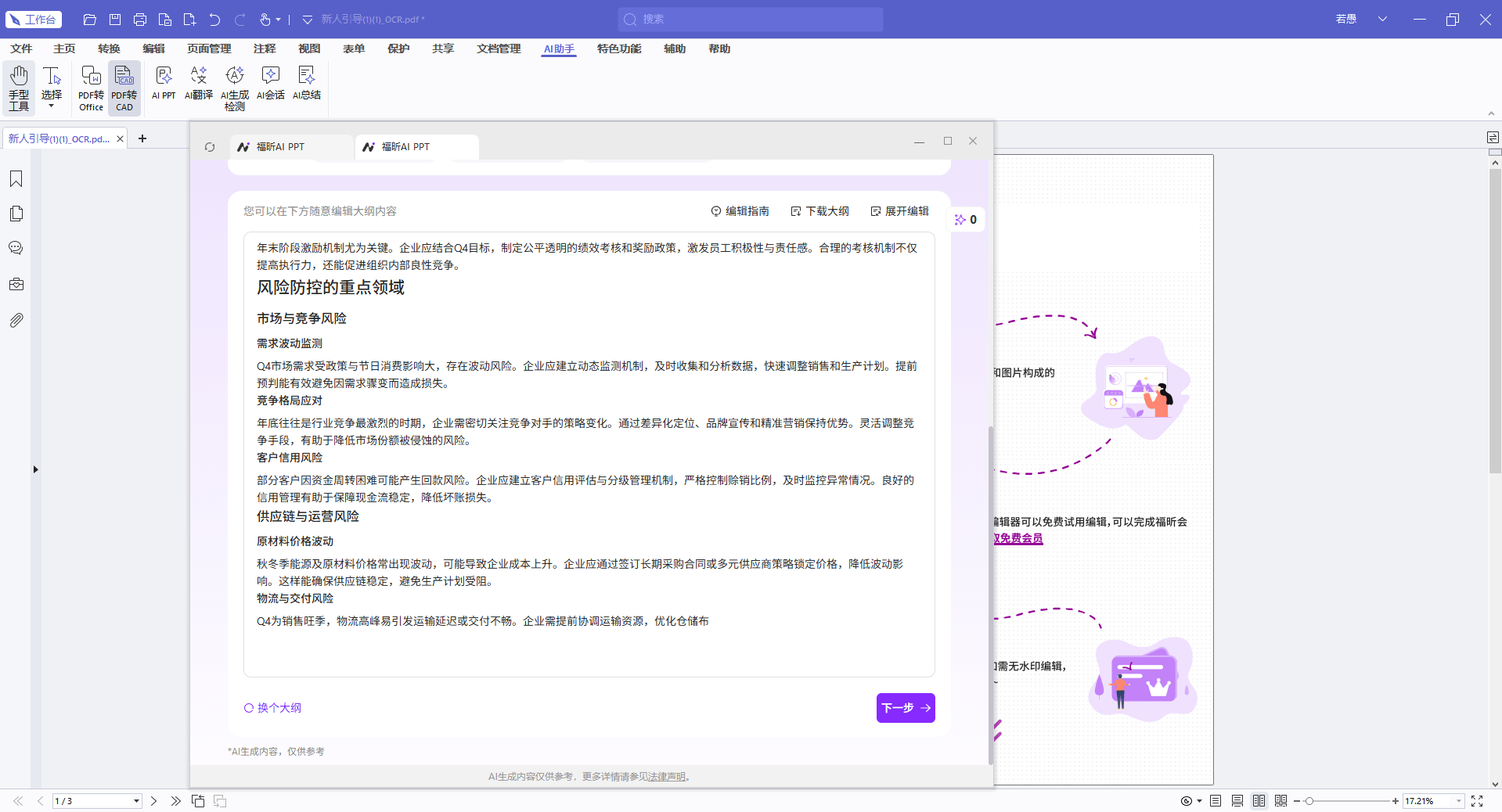
Task: Click the print icon in title bar
Action: click(140, 20)
